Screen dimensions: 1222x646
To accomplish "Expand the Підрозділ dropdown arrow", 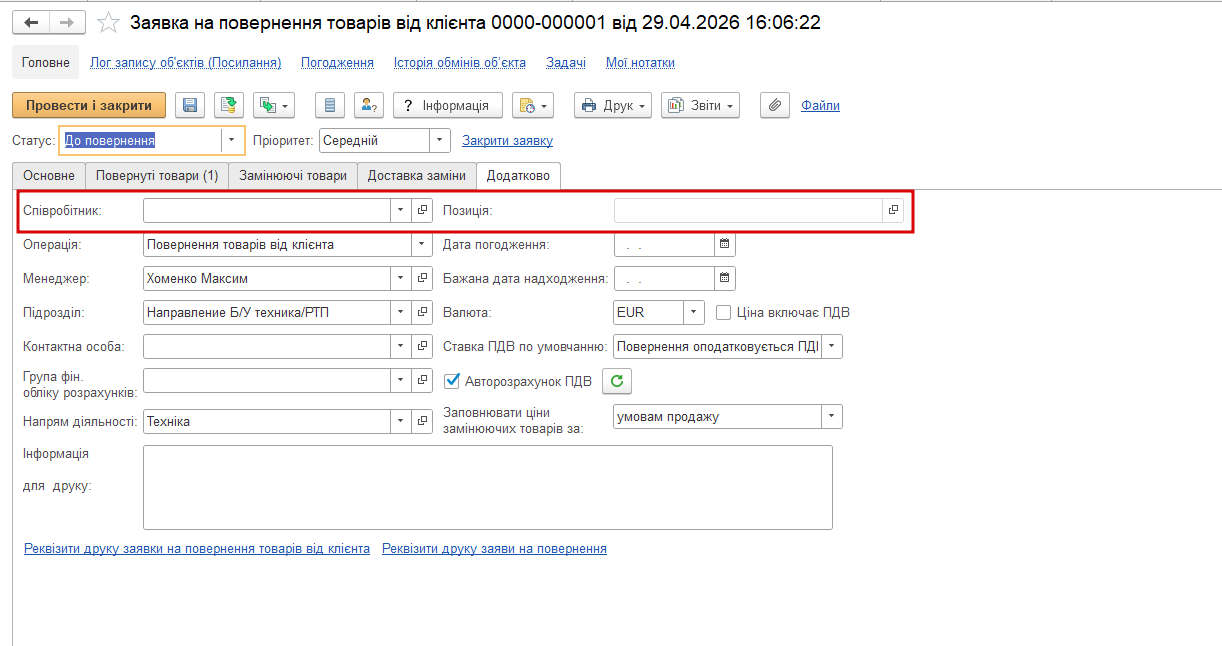I will (x=400, y=313).
